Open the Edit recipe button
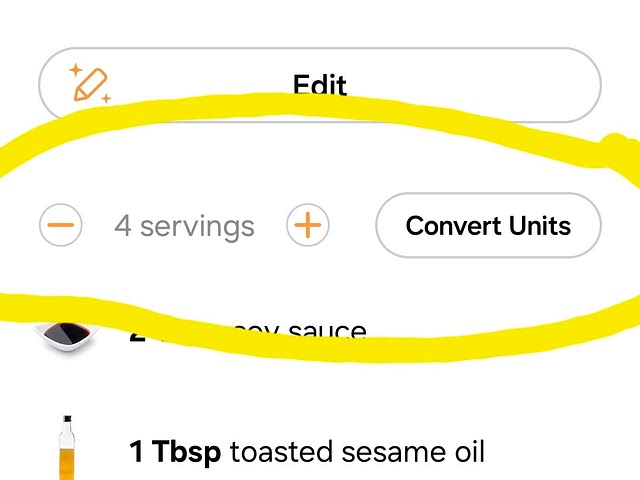The height and width of the screenshot is (480, 640). (319, 85)
